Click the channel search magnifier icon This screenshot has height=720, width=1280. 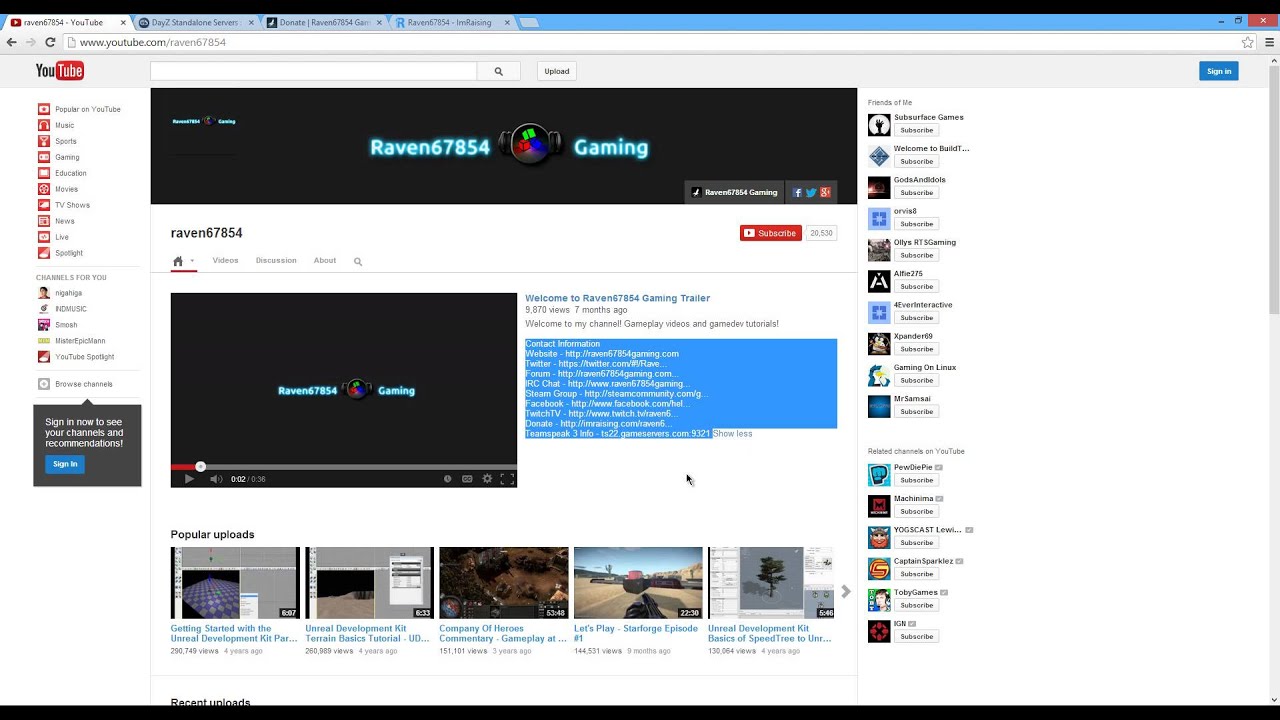(358, 261)
